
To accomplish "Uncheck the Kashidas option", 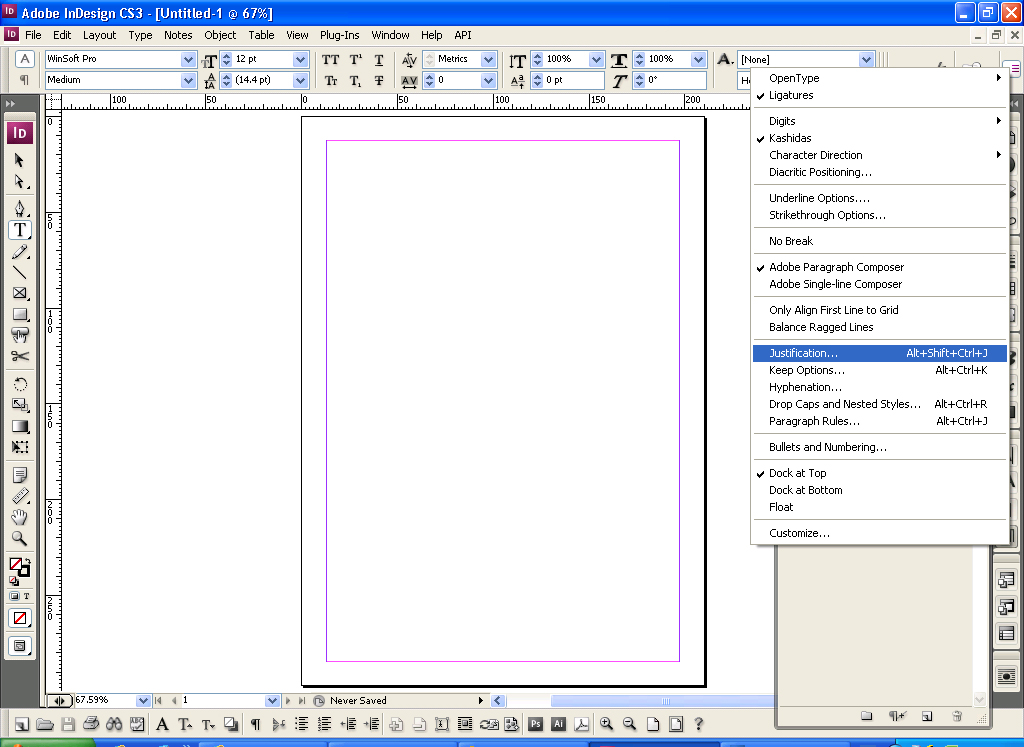I will coord(790,138).
